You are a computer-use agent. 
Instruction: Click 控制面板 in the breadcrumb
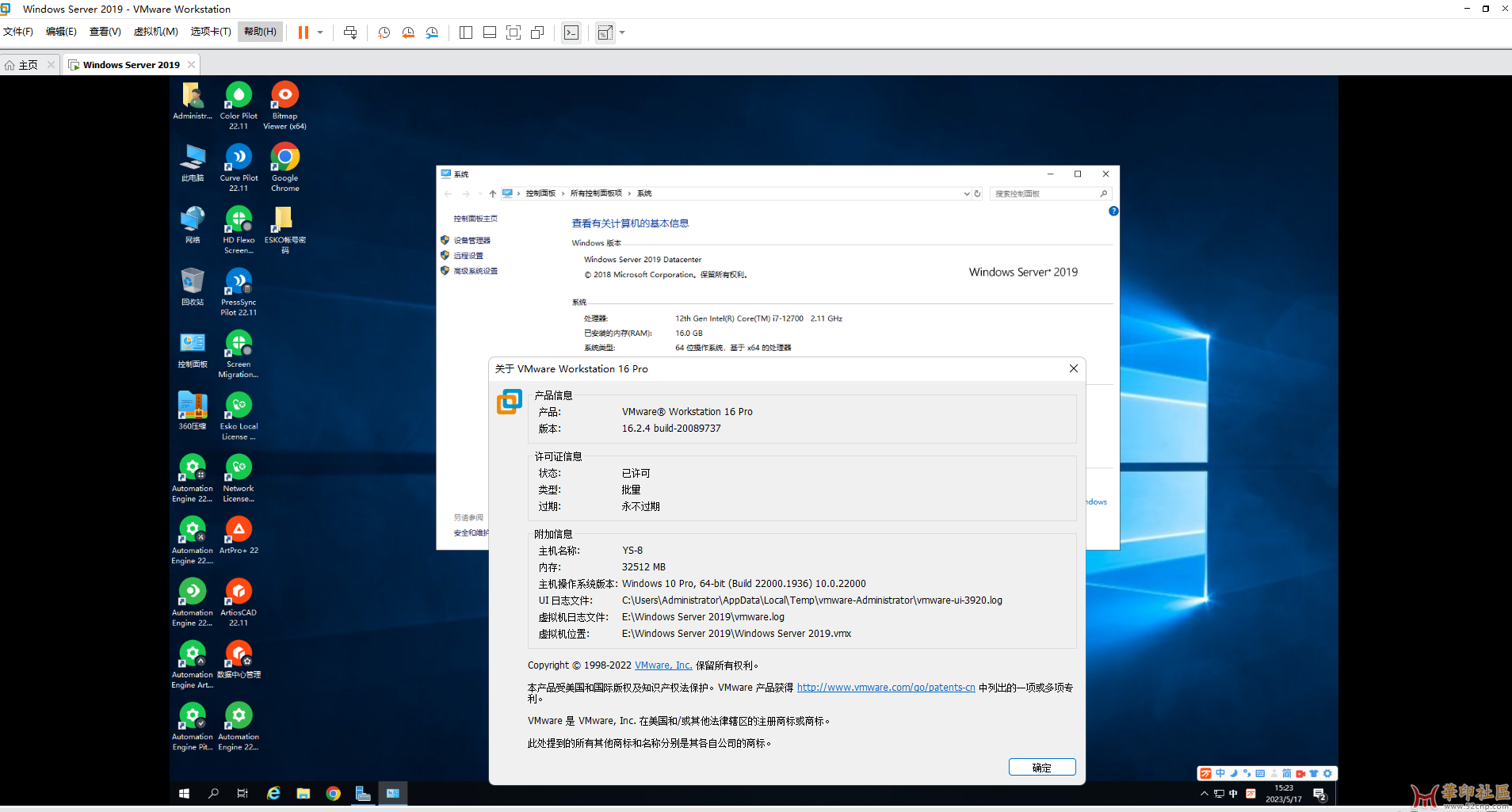(x=540, y=193)
